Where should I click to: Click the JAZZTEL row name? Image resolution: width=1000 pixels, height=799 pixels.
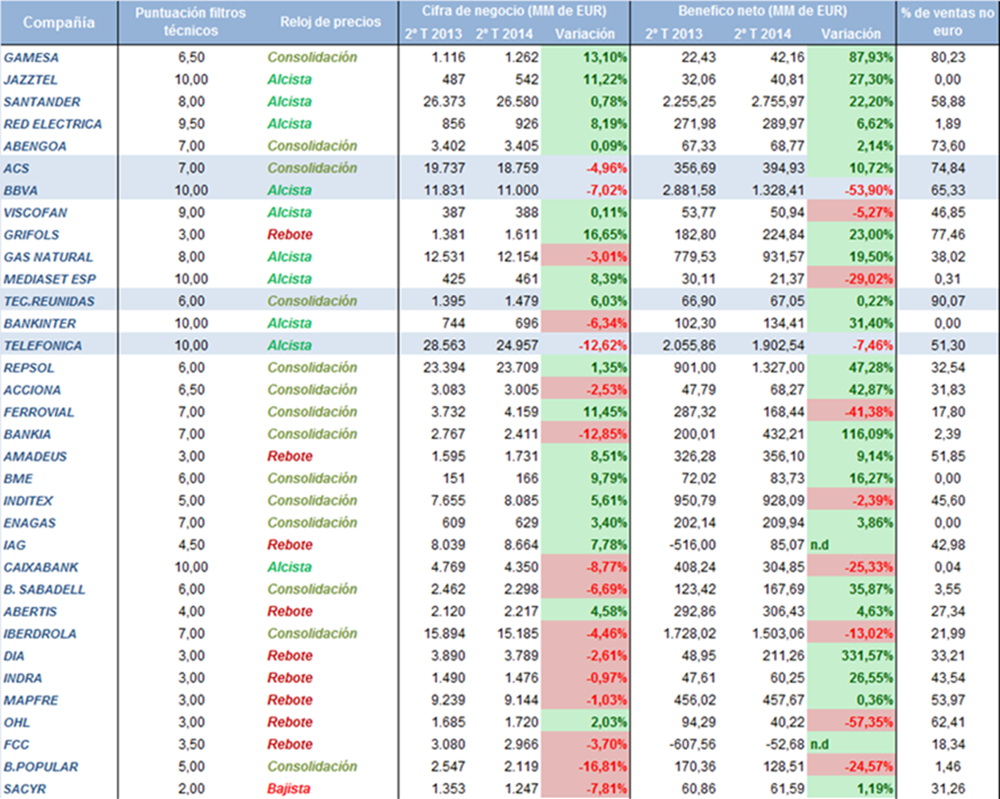31,80
